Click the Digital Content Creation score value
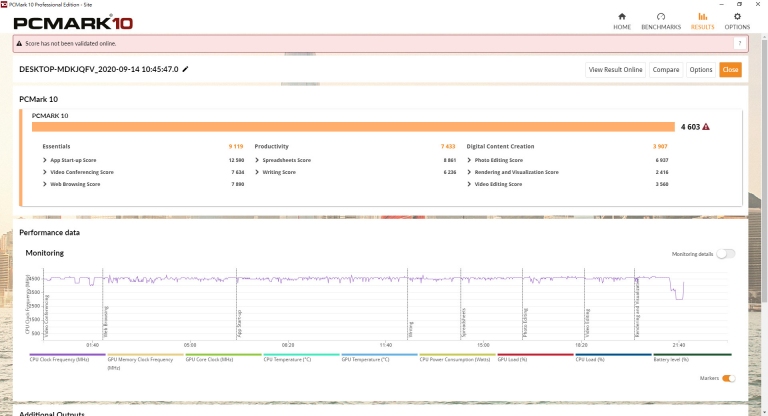 660,147
